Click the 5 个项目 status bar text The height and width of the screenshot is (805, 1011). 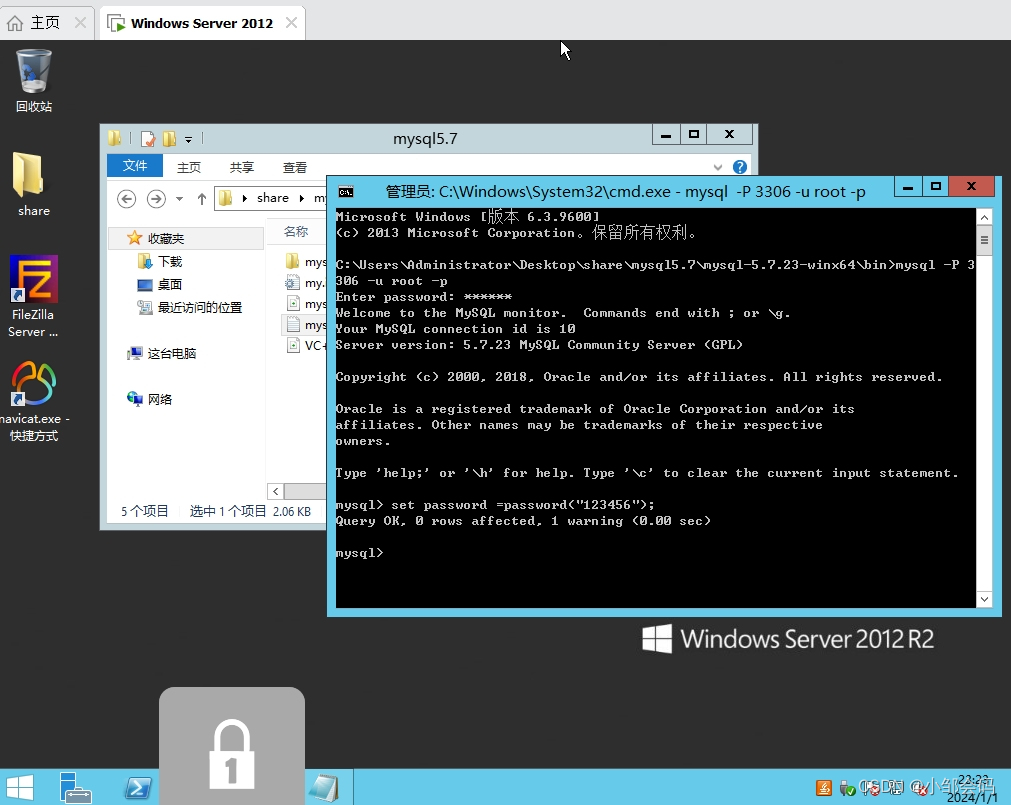click(144, 511)
